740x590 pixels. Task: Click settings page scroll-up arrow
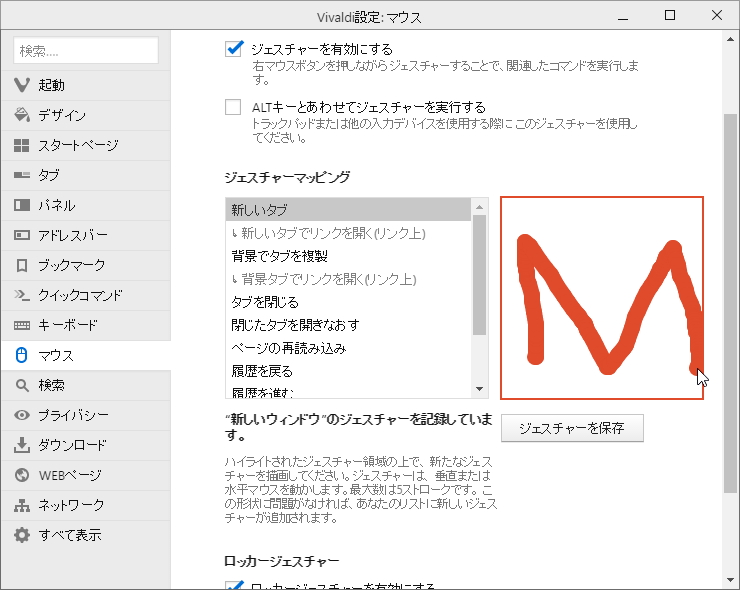tap(731, 39)
